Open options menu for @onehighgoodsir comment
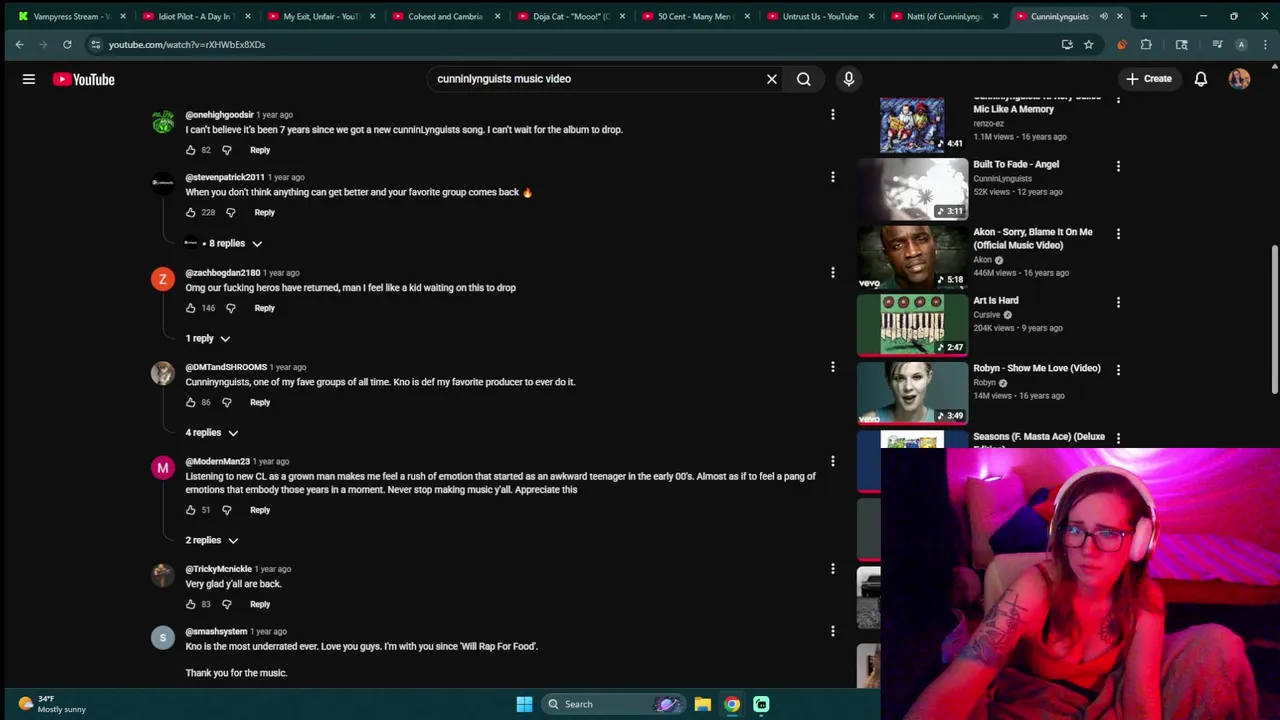This screenshot has width=1280, height=720. (x=832, y=115)
